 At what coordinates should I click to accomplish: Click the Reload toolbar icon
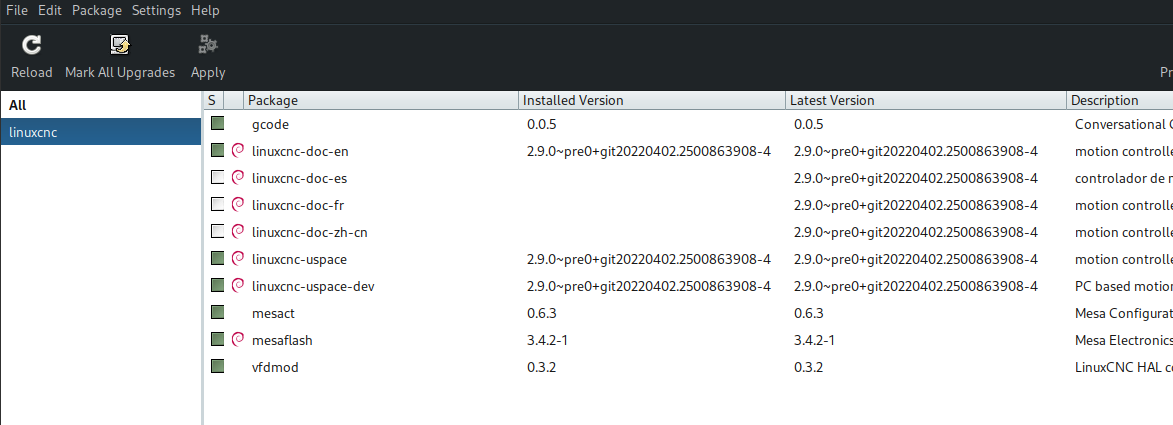(31, 46)
